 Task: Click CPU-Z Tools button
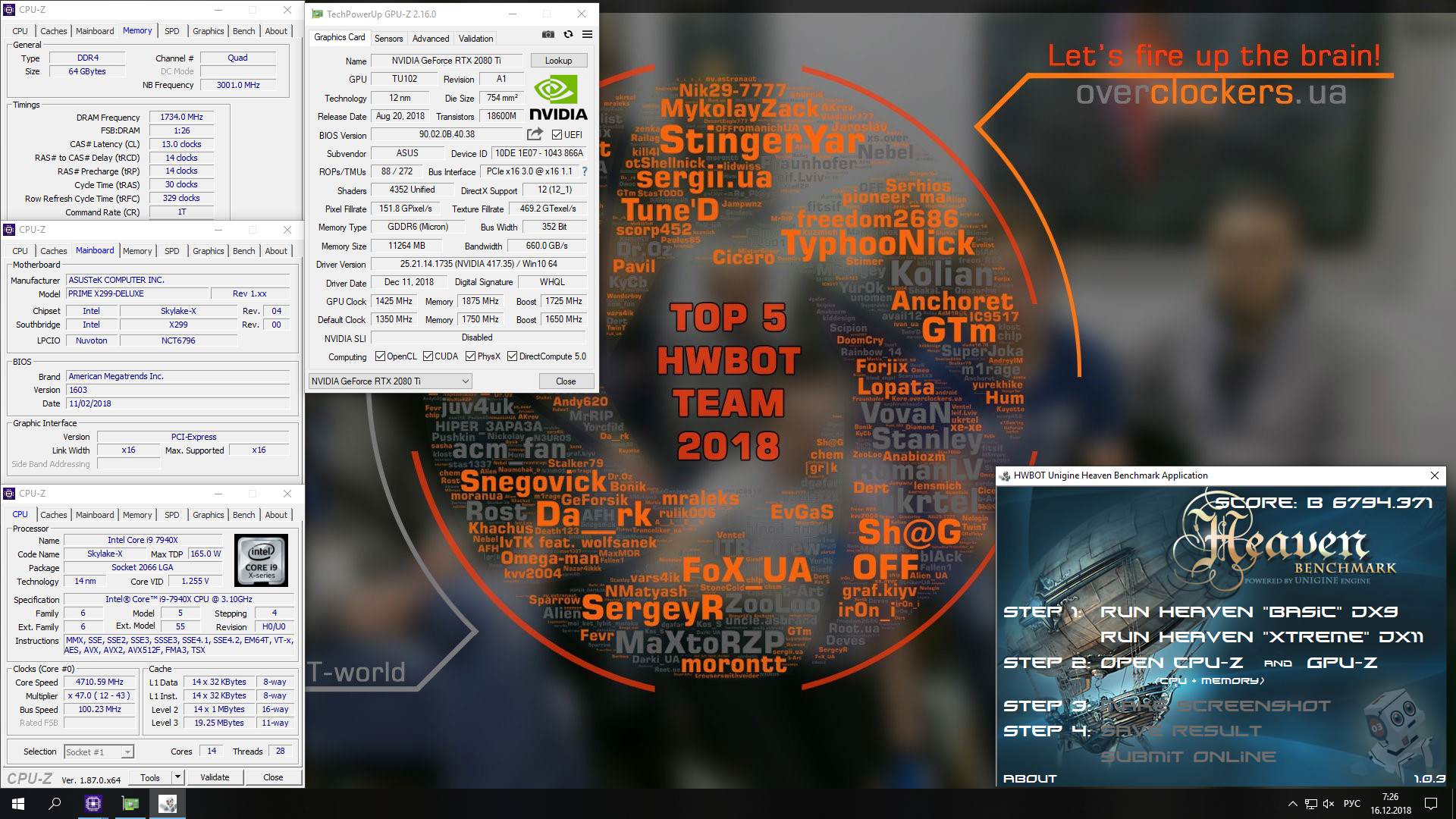click(150, 777)
